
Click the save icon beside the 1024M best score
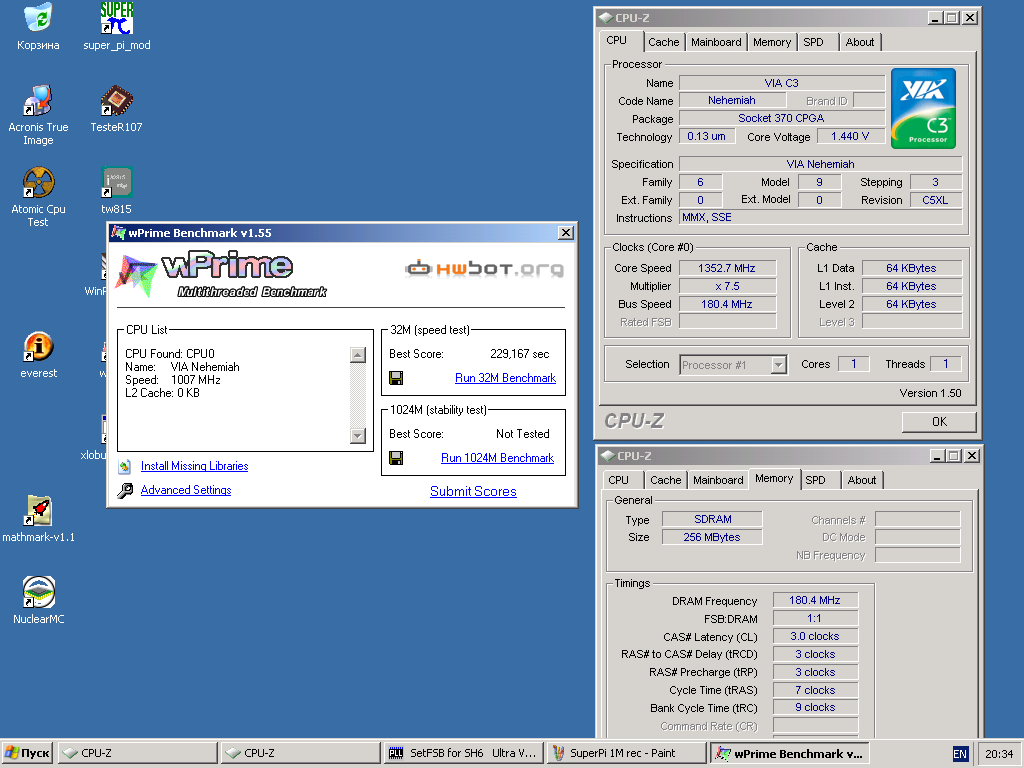pyautogui.click(x=396, y=458)
